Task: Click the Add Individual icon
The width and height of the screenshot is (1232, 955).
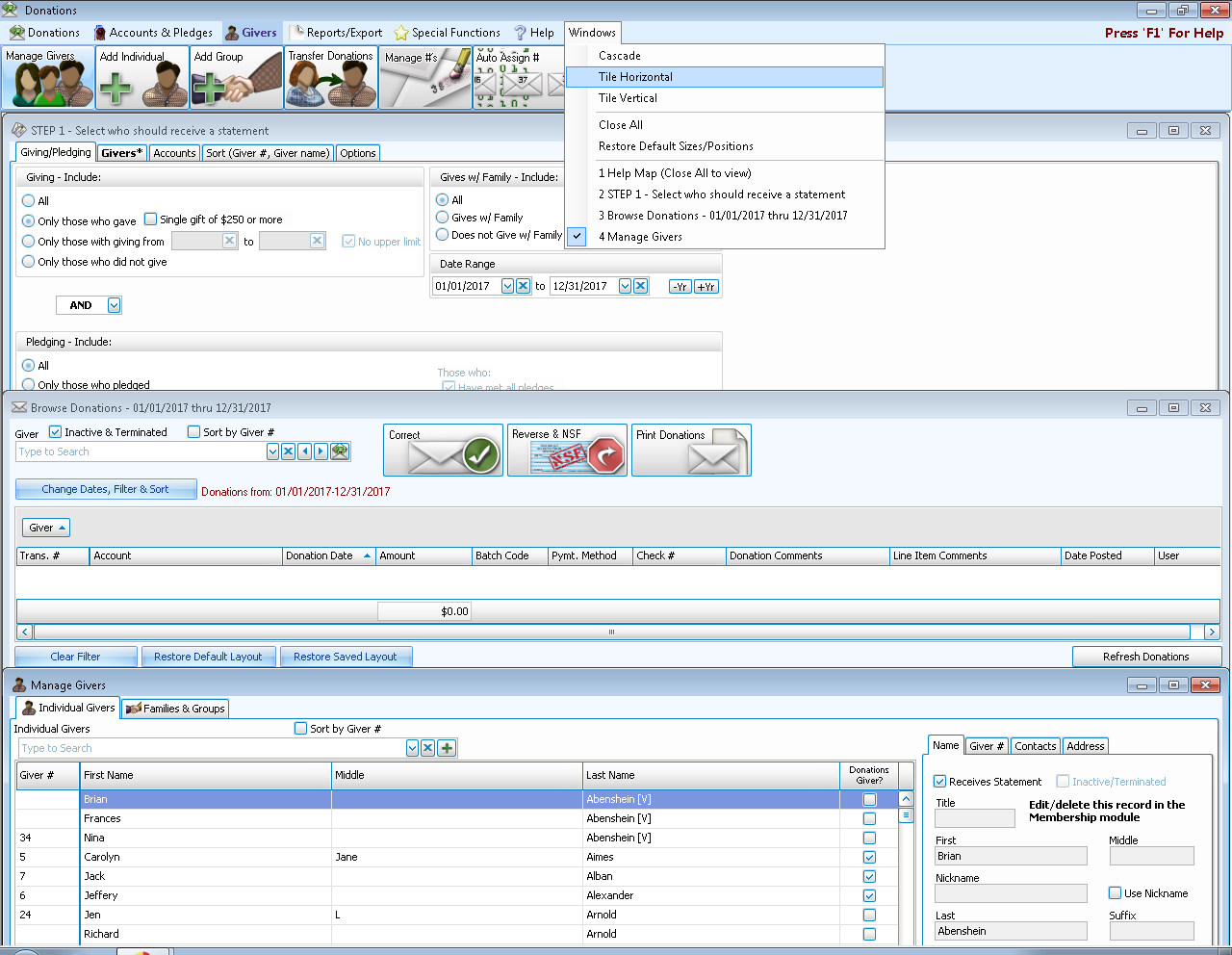Action: pyautogui.click(x=141, y=78)
